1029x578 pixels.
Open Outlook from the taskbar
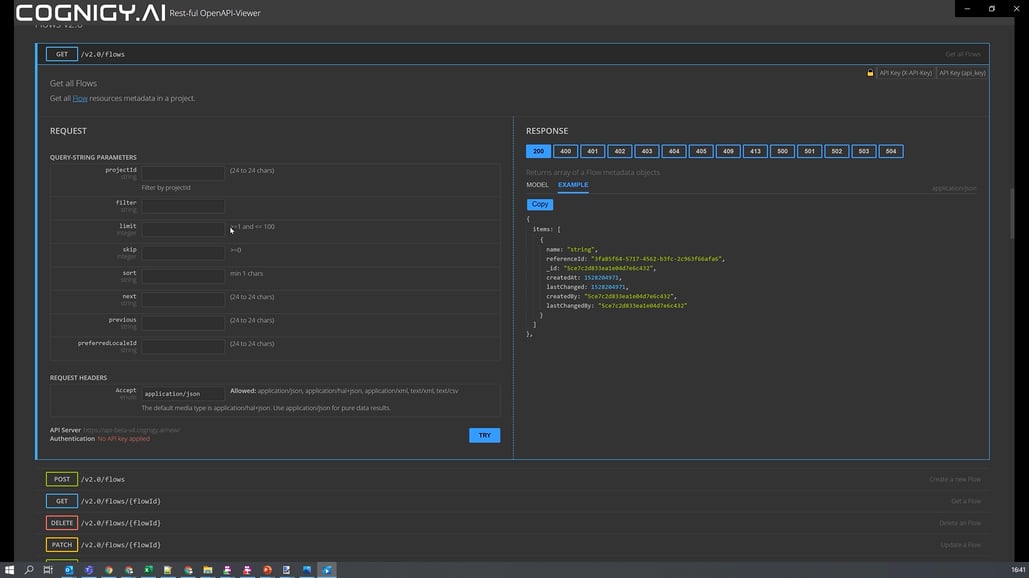[x=69, y=570]
